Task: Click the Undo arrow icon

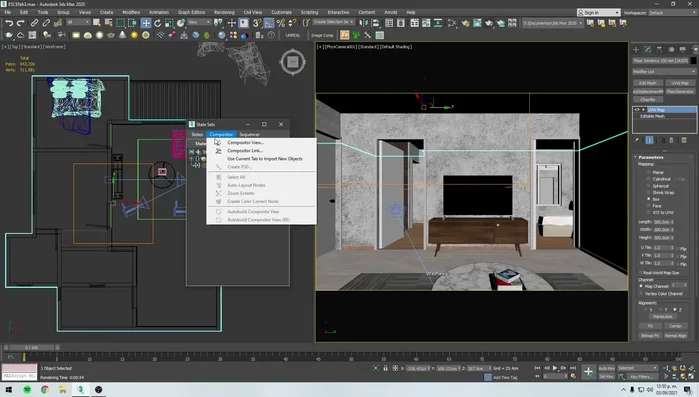Action: [9, 23]
